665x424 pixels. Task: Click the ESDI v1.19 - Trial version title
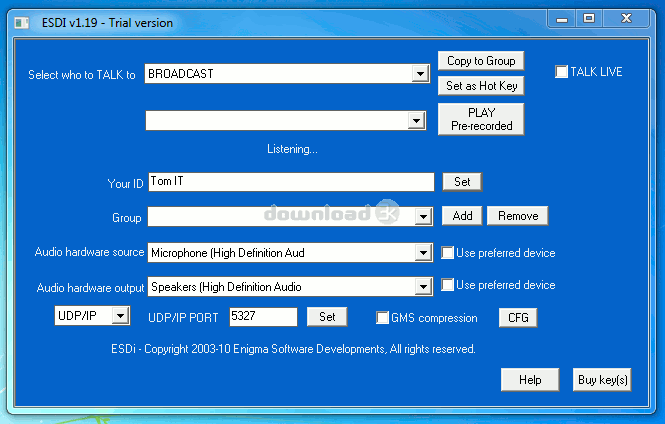(107, 22)
